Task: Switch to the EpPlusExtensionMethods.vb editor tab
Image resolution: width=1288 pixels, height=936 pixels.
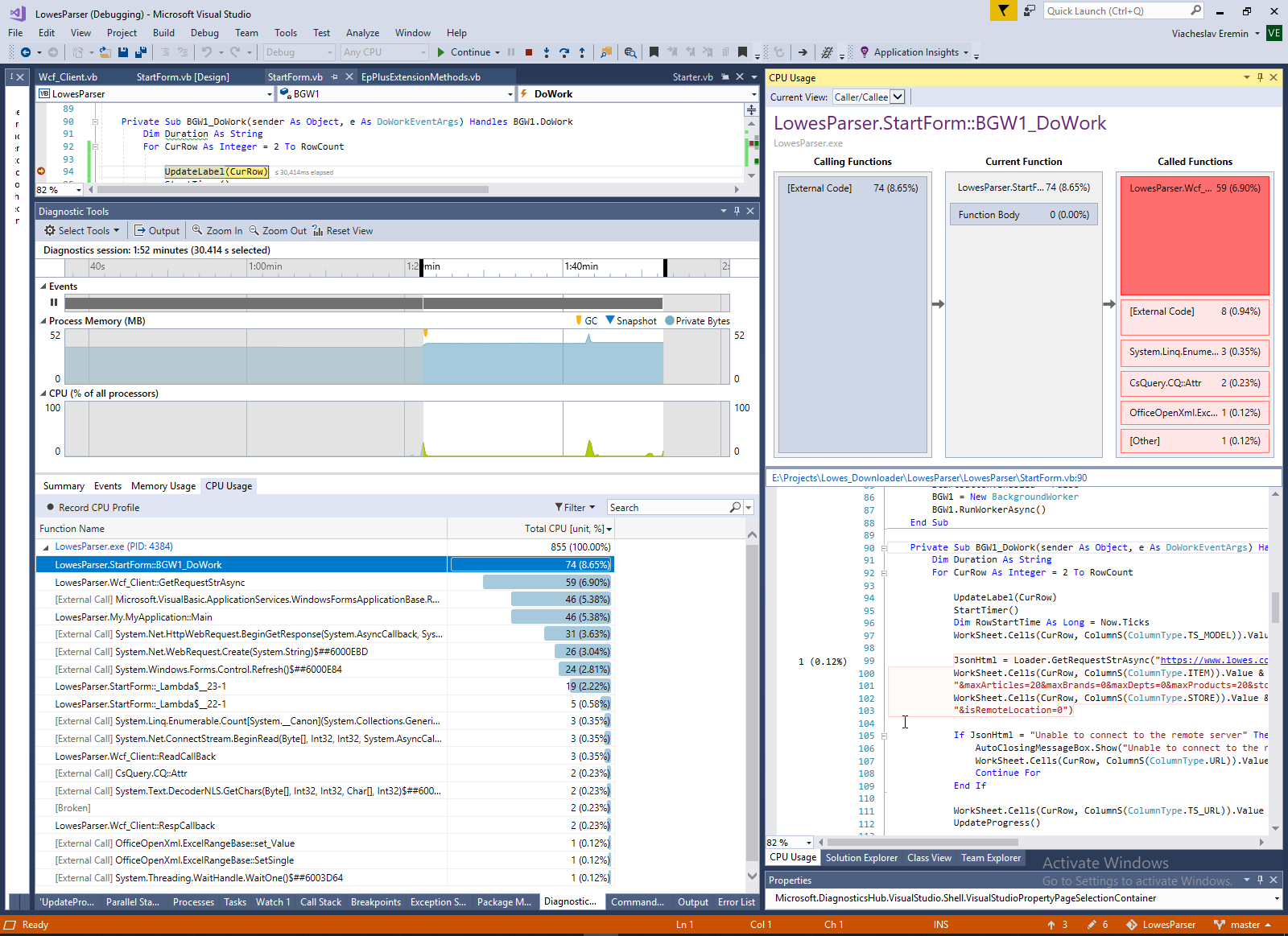Action: [420, 77]
